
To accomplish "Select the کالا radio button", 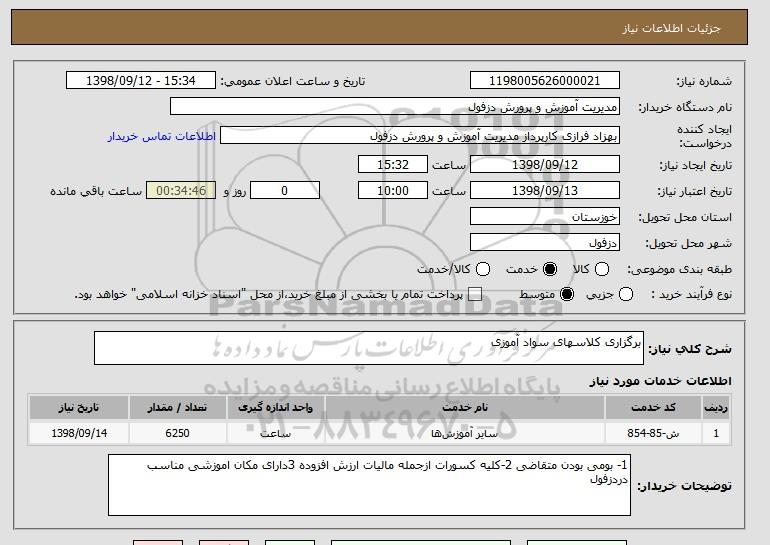I will click(602, 269).
